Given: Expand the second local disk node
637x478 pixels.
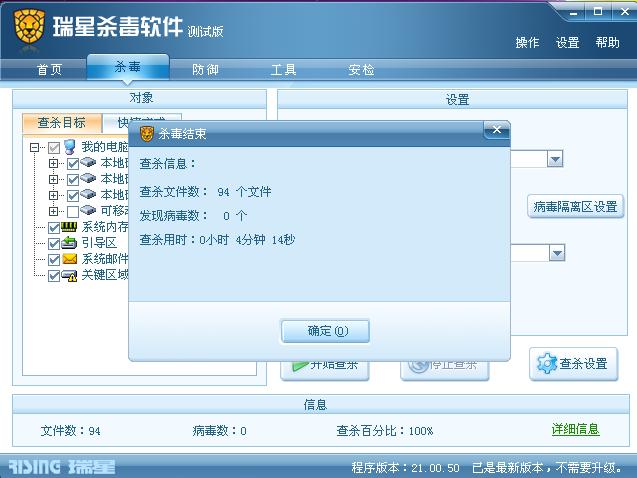Looking at the screenshot, I should click(x=53, y=179).
